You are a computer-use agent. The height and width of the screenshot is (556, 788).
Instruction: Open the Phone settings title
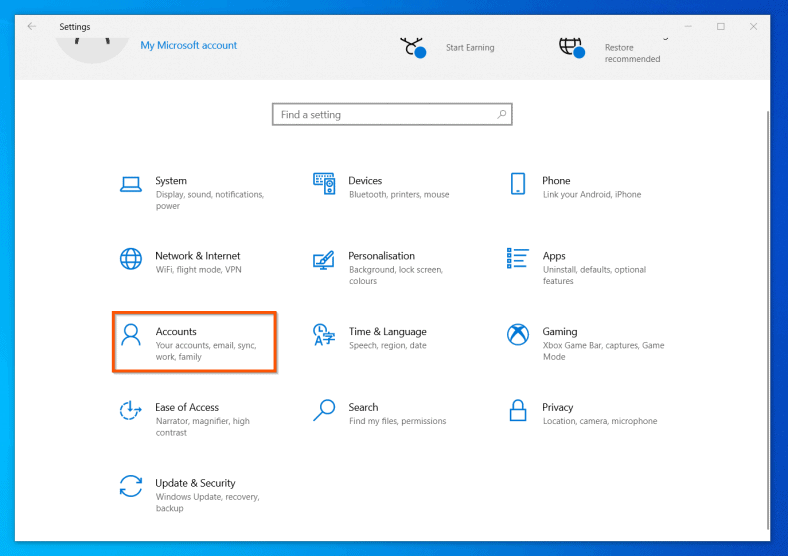[556, 180]
